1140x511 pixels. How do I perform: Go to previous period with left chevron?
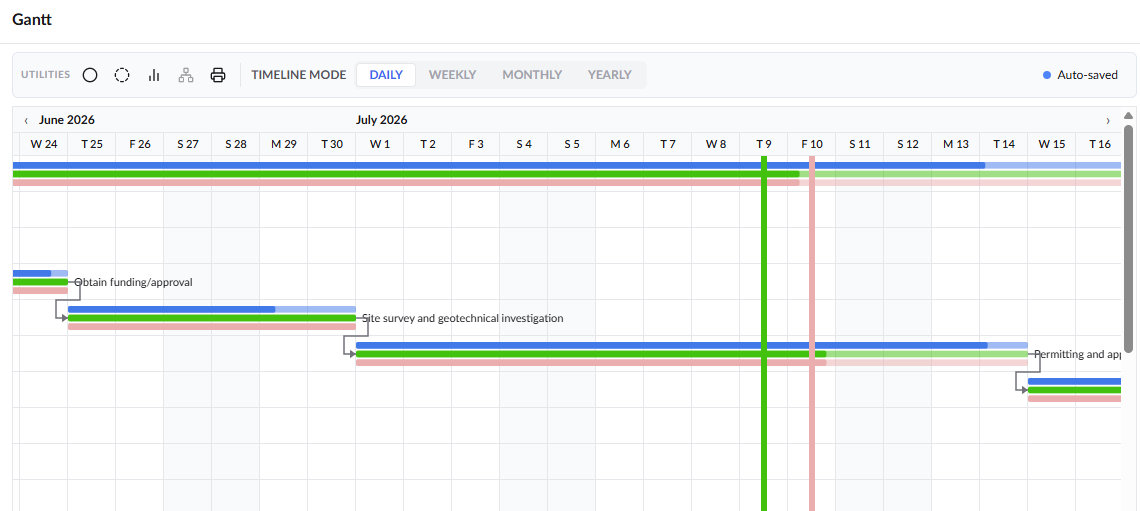coord(26,121)
